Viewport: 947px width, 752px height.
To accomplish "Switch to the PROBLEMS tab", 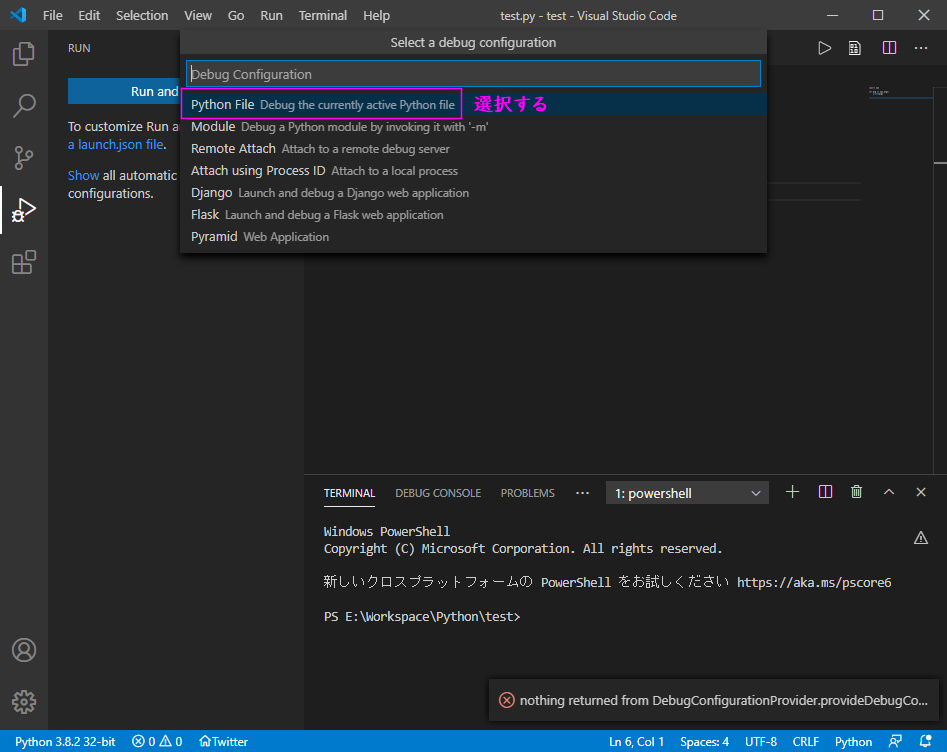I will click(x=527, y=493).
